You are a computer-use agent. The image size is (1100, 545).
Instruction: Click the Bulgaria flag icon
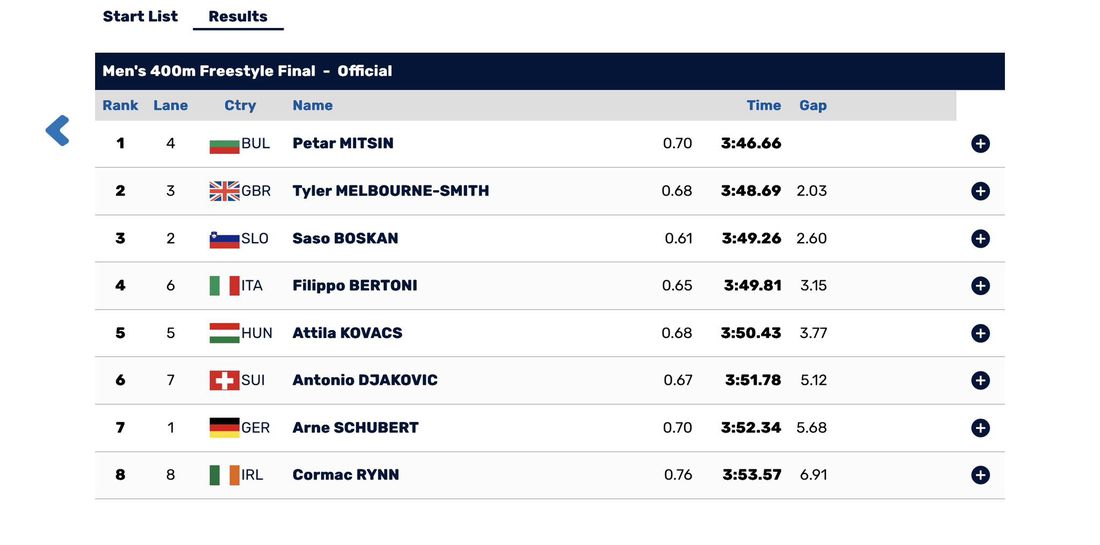[x=224, y=144]
